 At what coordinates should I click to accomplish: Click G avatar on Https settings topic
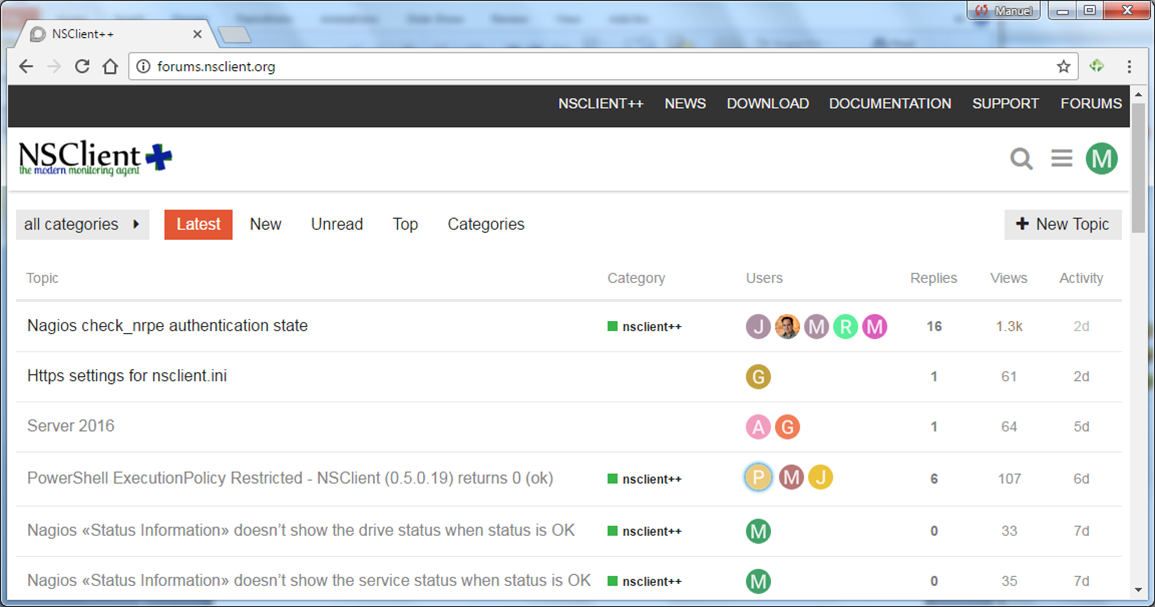[x=758, y=376]
